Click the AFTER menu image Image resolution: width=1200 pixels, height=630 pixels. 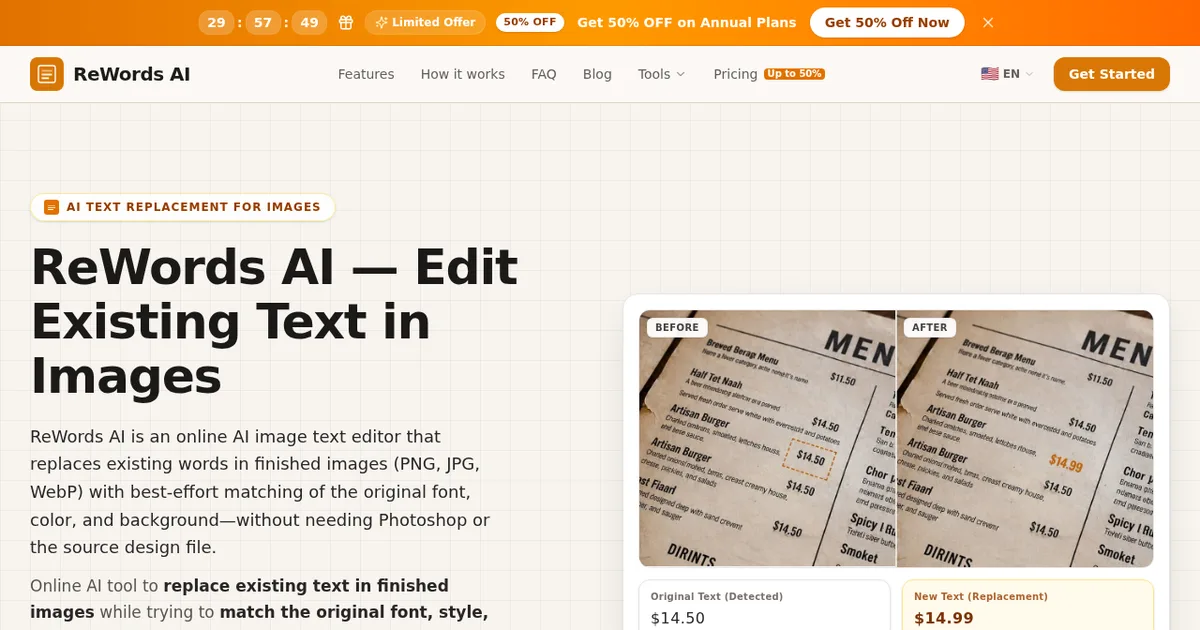(1025, 438)
